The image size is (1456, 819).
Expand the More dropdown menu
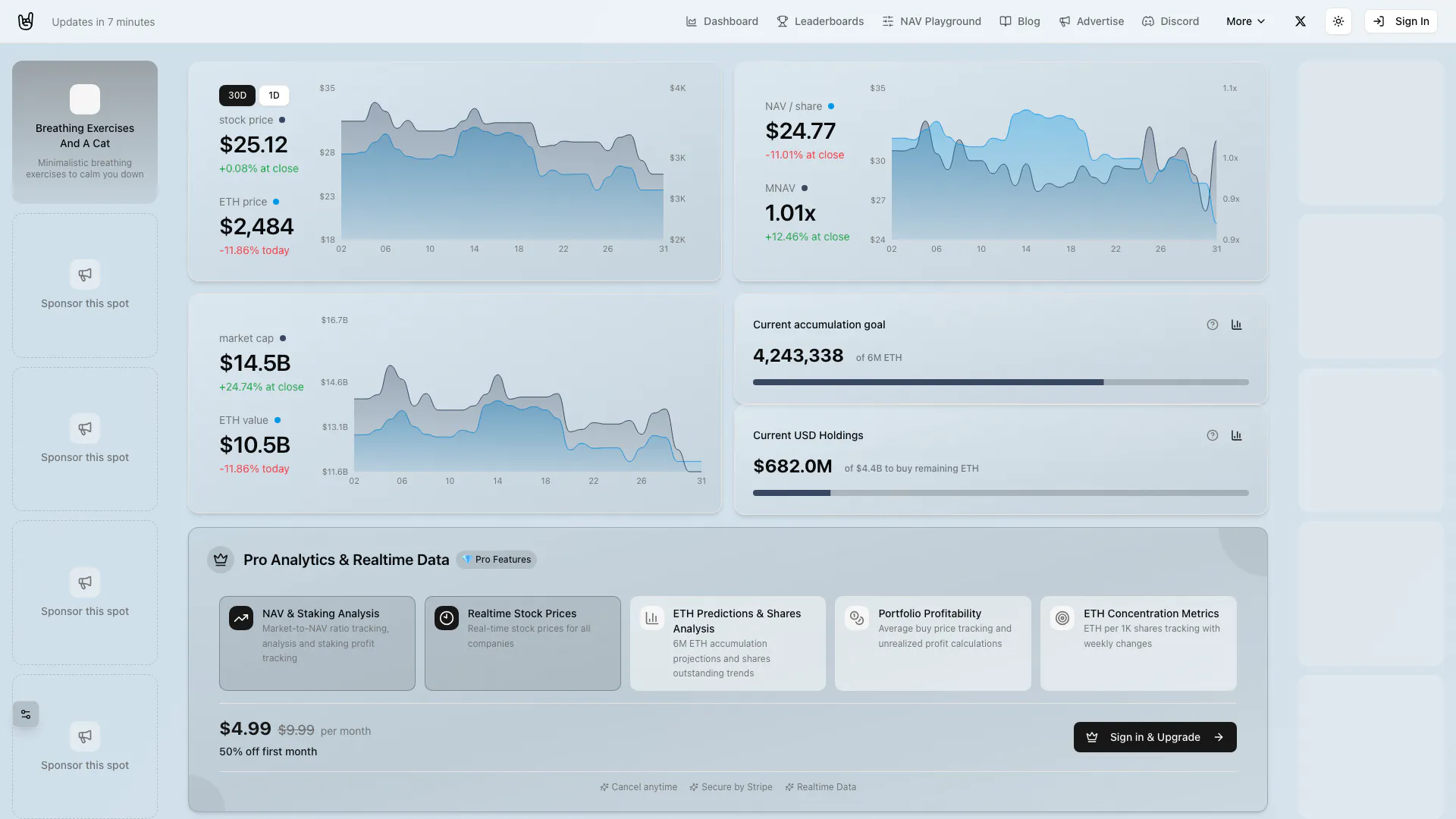pyautogui.click(x=1245, y=21)
